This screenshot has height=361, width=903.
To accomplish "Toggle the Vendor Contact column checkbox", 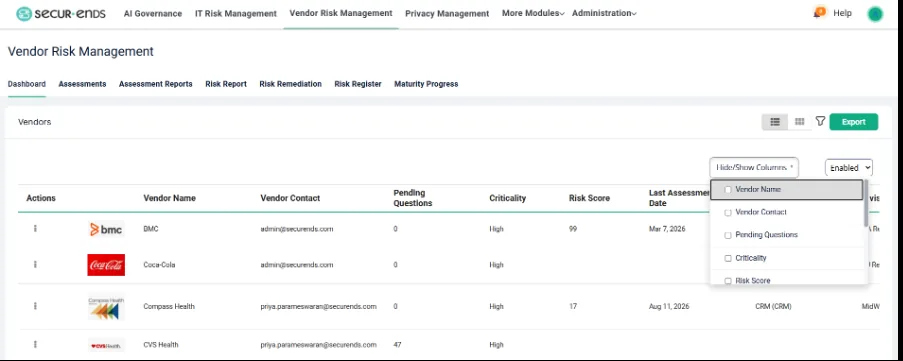I will point(728,212).
